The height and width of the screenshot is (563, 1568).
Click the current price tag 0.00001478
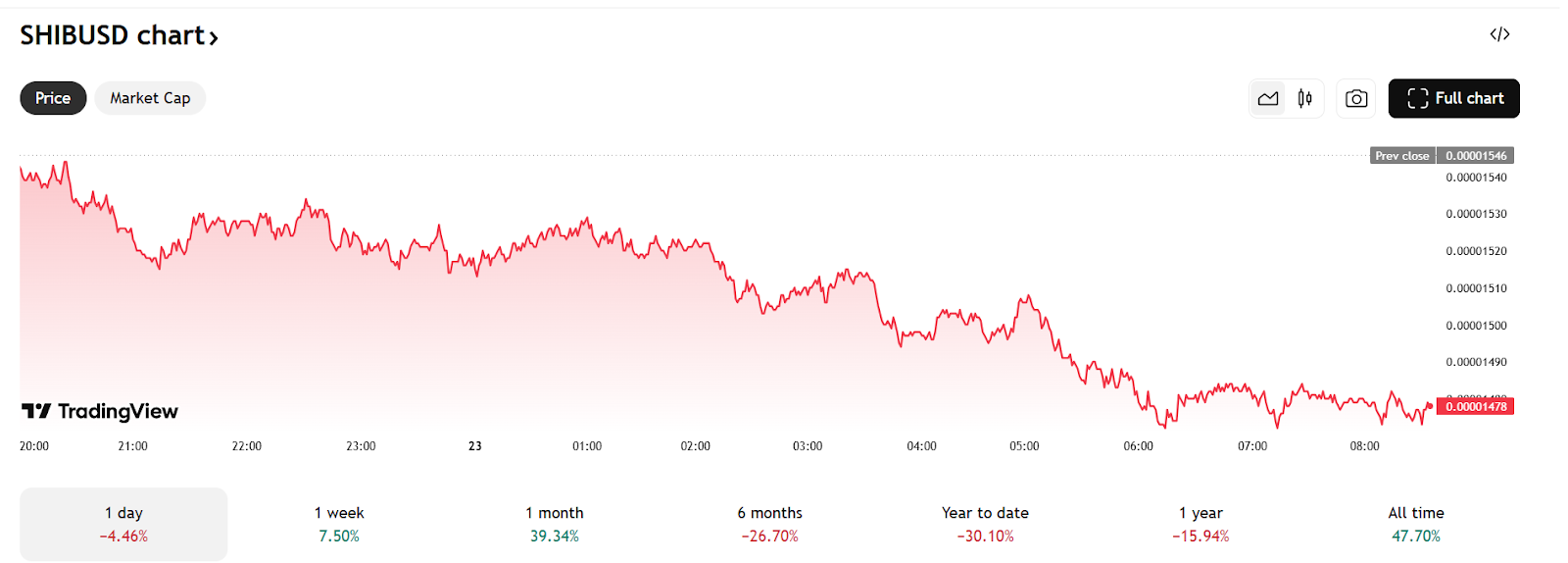pyautogui.click(x=1475, y=406)
